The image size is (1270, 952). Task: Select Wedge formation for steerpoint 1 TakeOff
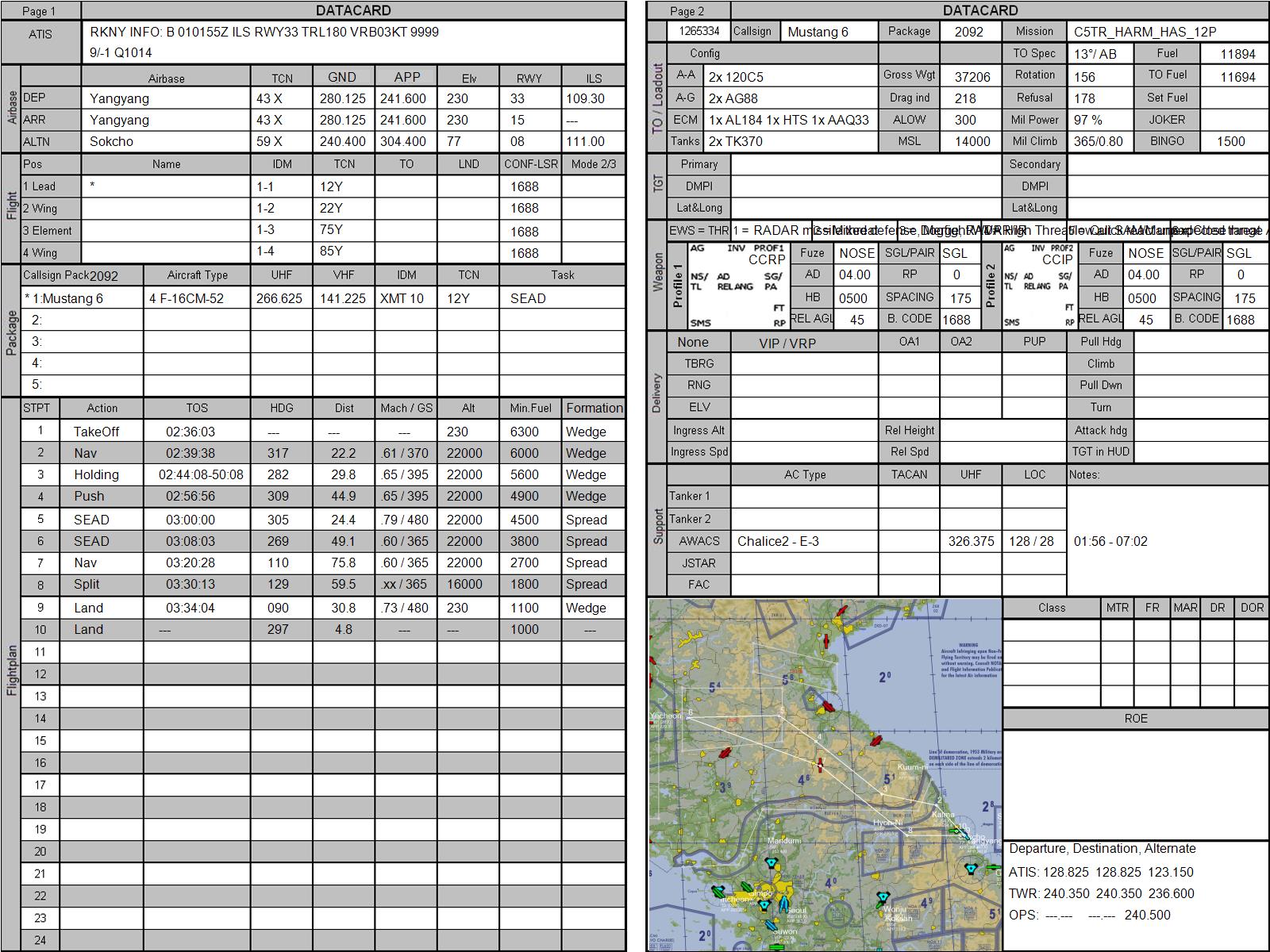coord(586,432)
